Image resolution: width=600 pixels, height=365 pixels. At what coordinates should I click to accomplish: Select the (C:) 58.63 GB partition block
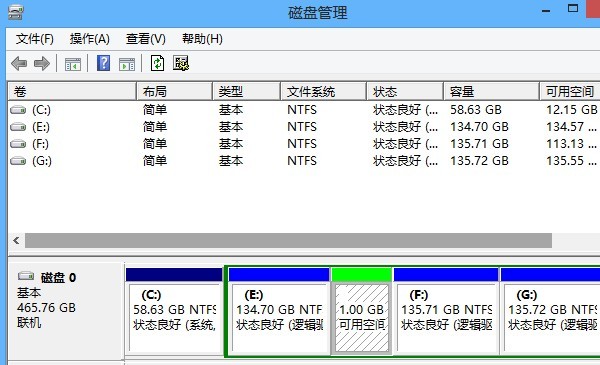click(x=174, y=311)
